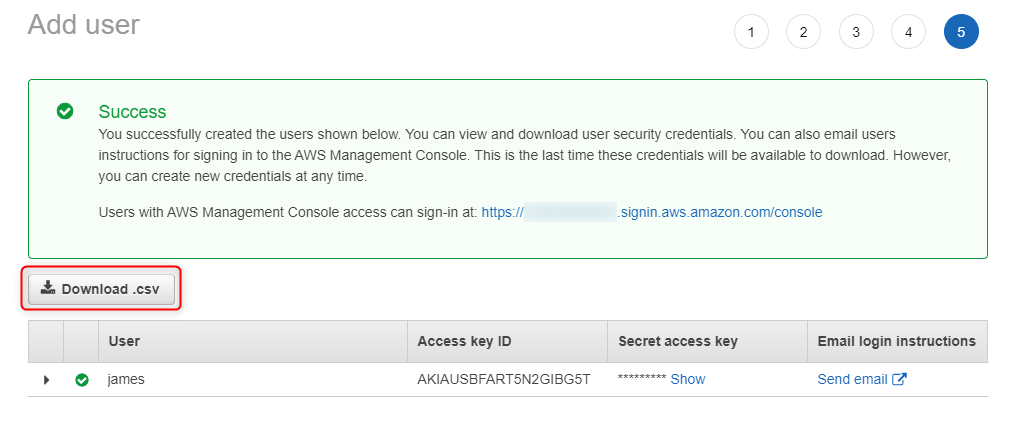Viewport: 1019px width, 421px height.
Task: Go to wizard step 1
Action: click(751, 32)
